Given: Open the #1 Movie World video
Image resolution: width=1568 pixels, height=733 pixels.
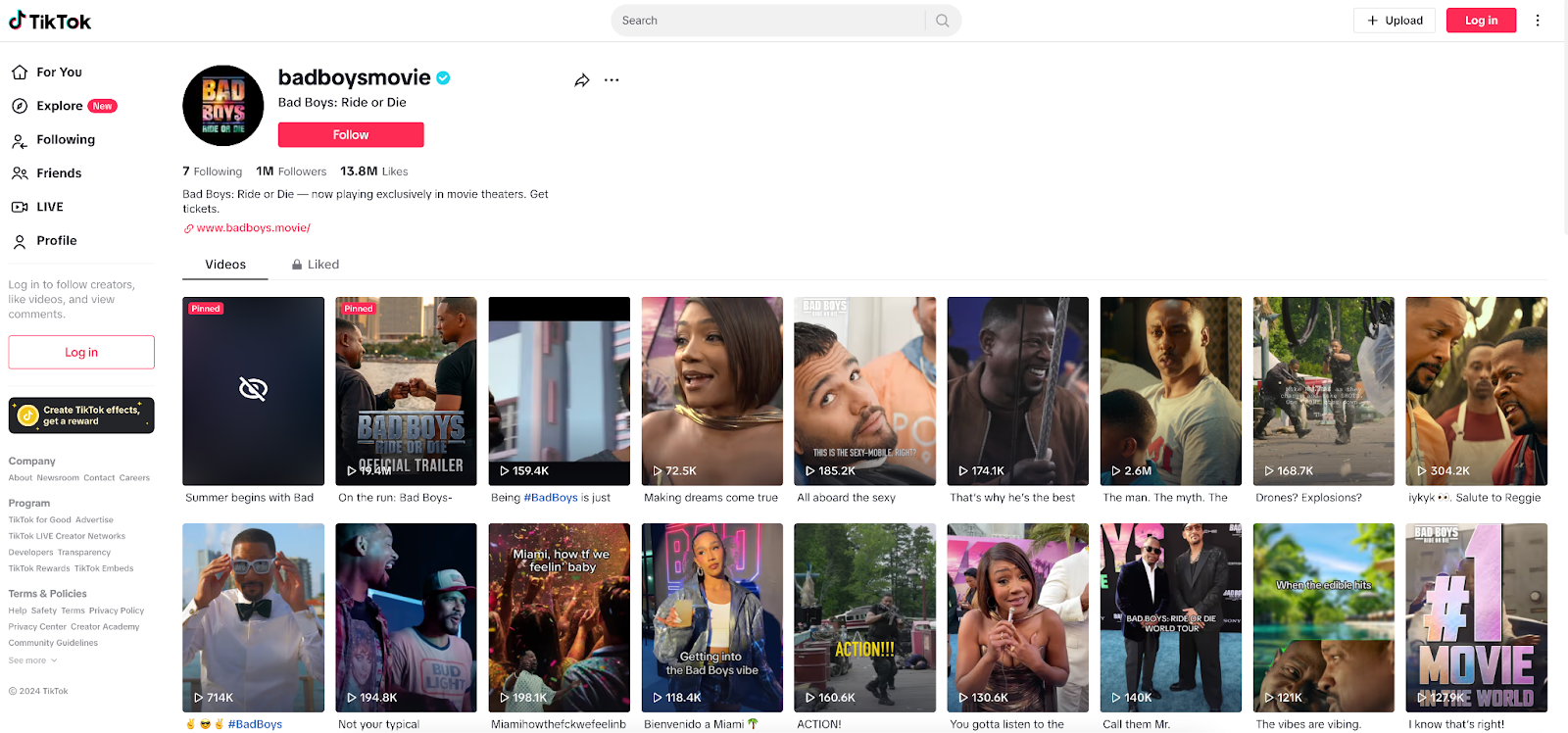Looking at the screenshot, I should (x=1476, y=617).
